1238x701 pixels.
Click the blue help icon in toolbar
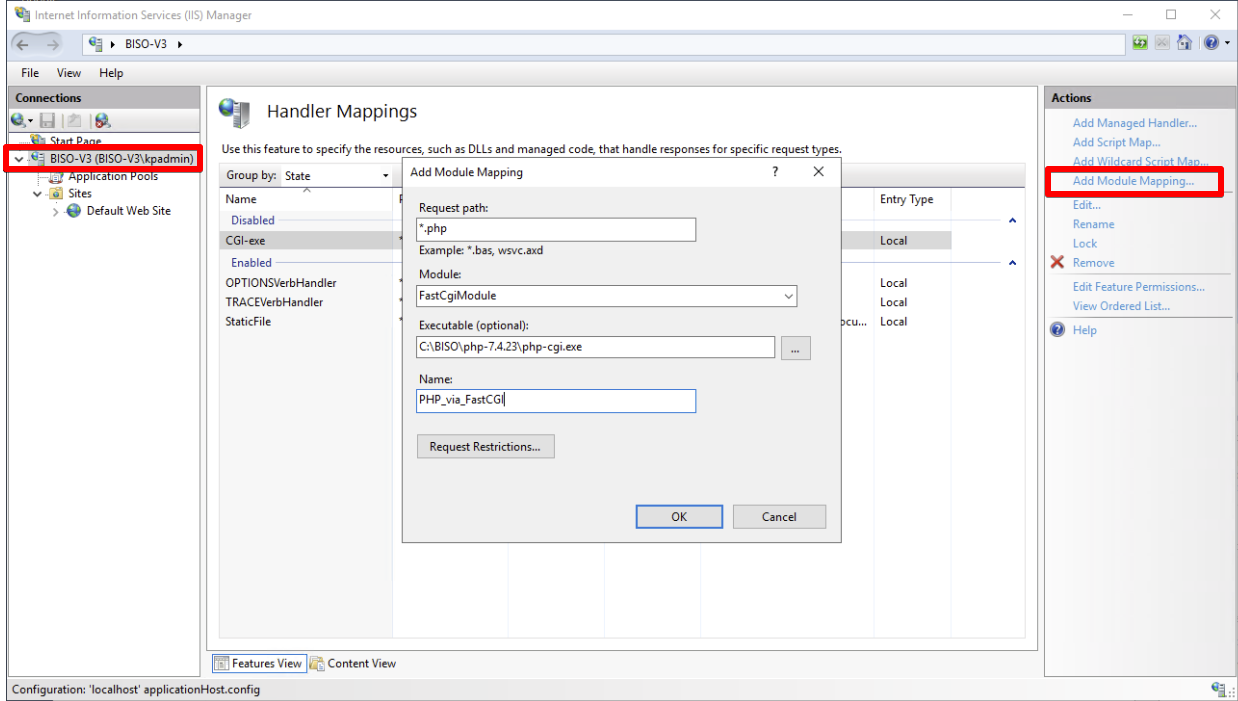pyautogui.click(x=1209, y=44)
